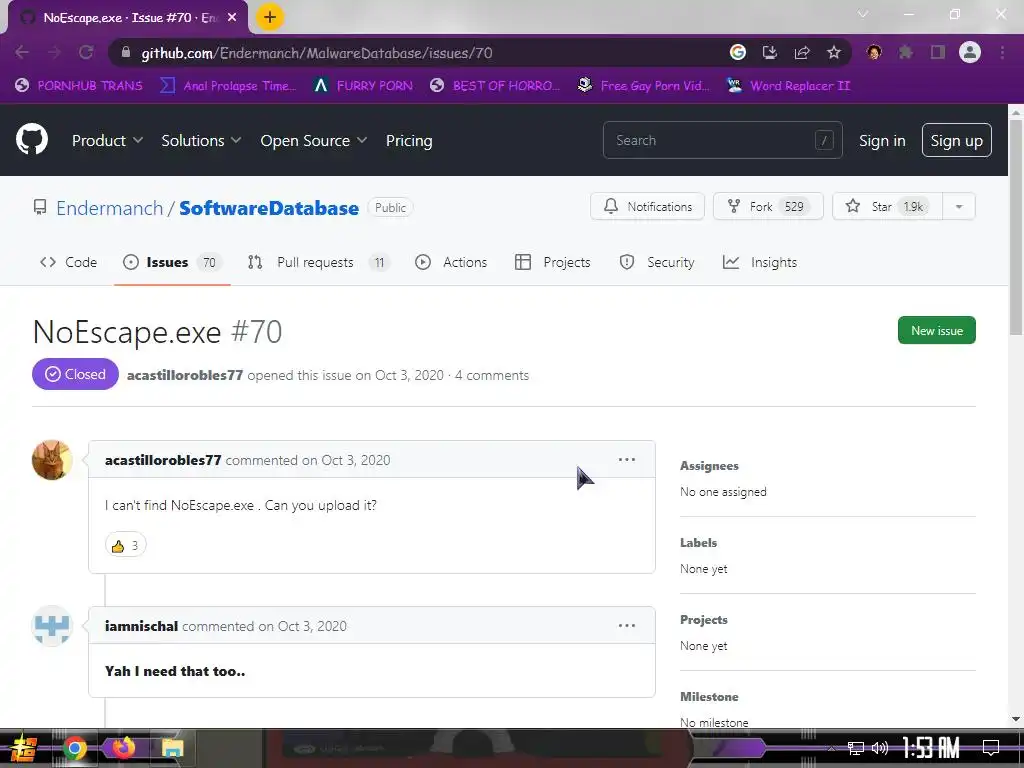Click the install app icon in the address bar
Screen dimensions: 1024x768
[770, 52]
